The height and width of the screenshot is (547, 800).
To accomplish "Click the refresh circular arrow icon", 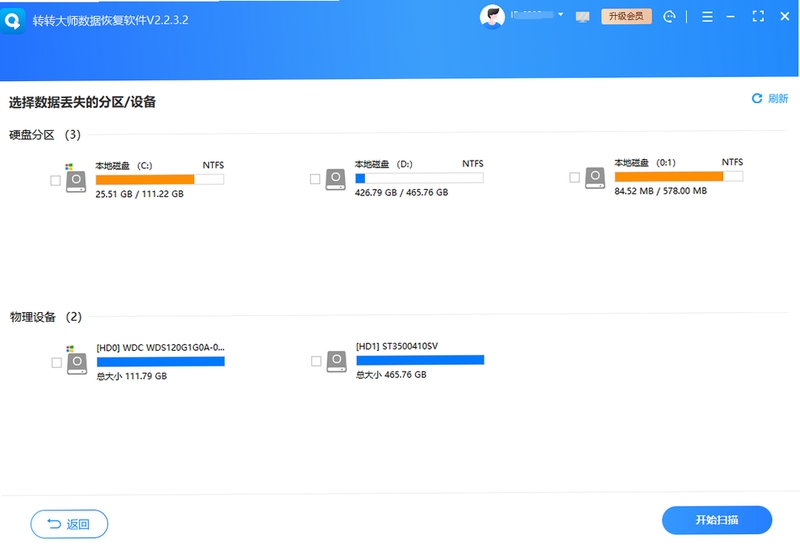I will click(x=757, y=98).
